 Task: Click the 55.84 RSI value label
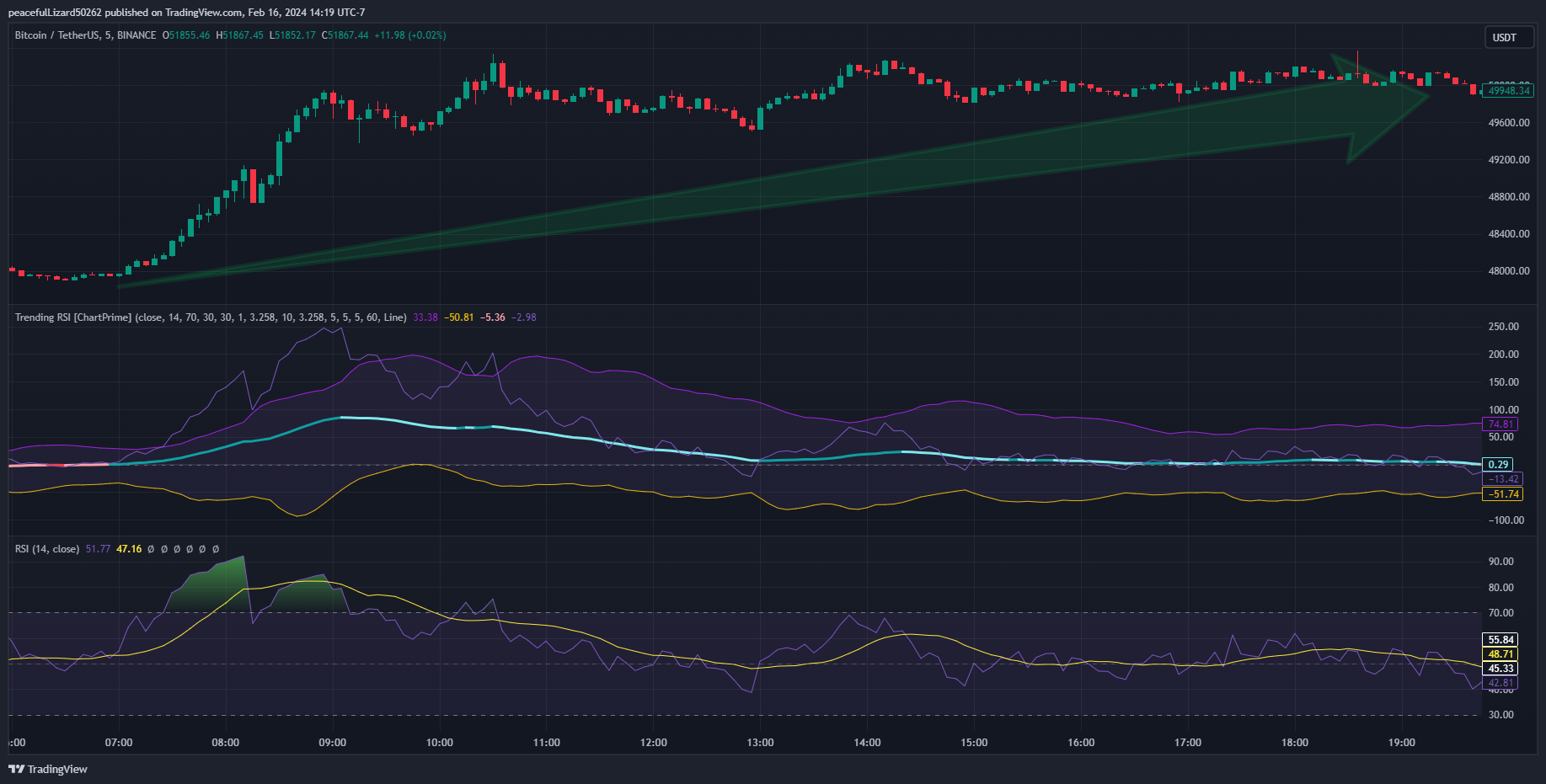[x=1501, y=640]
